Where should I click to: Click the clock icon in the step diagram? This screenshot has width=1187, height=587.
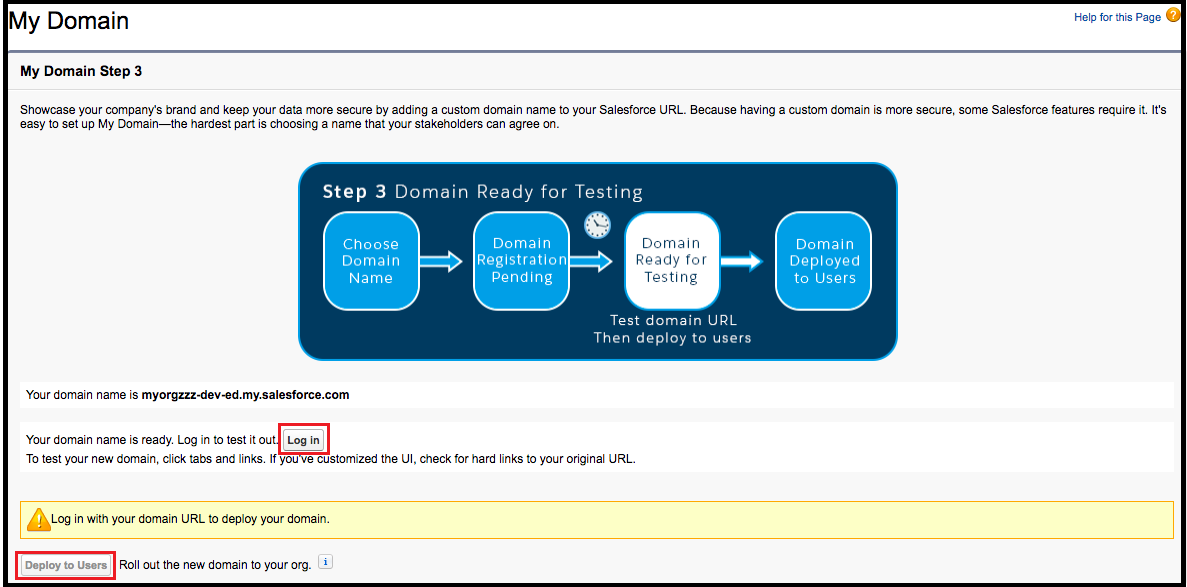597,225
